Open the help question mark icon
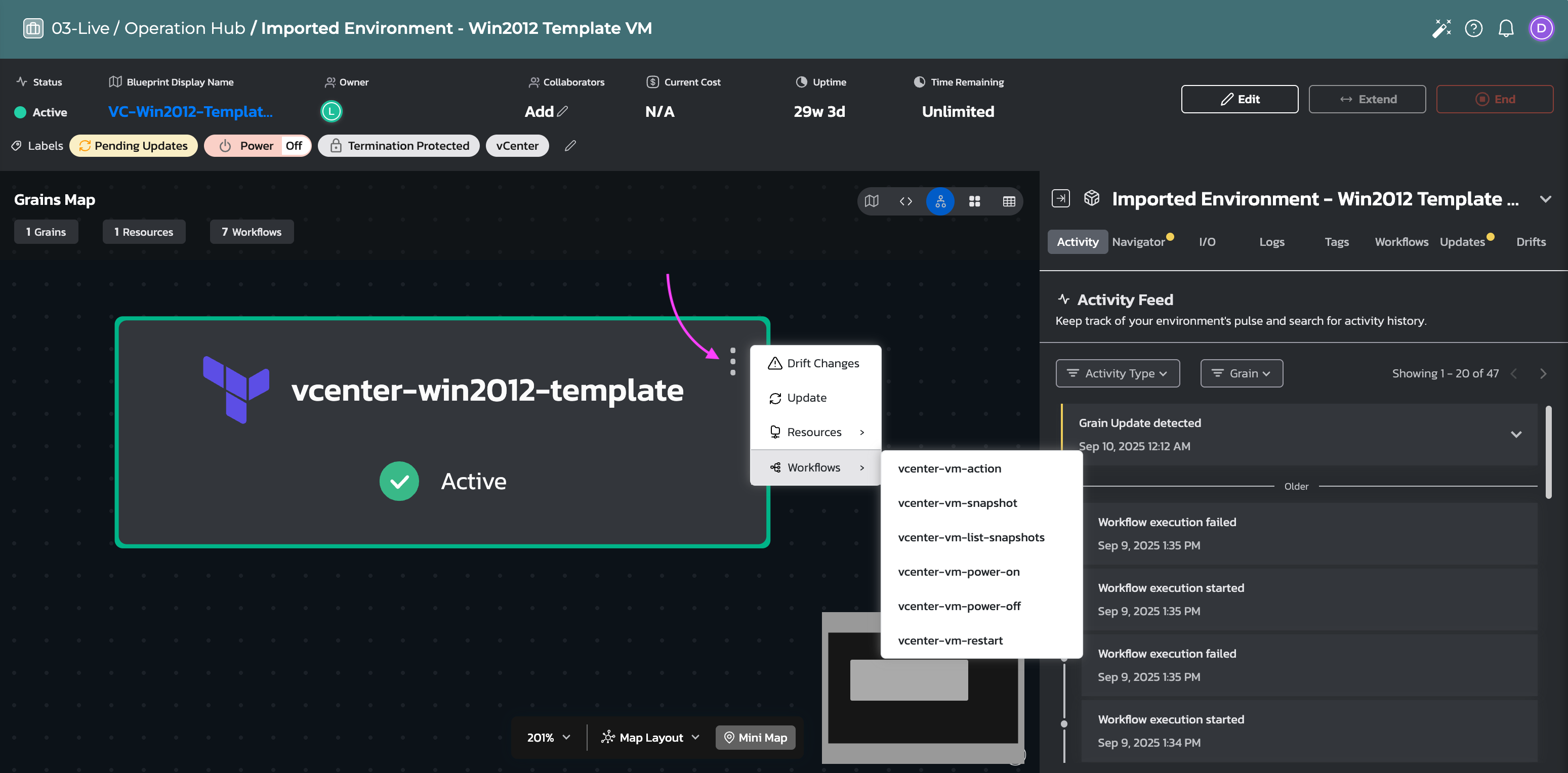 [1473, 29]
